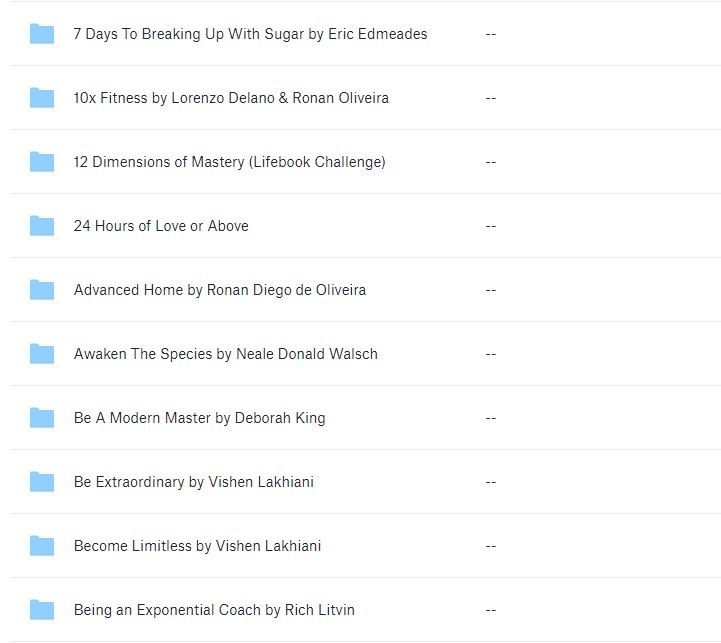The image size is (721, 643).
Task: Open Awaken The Species by Neale Donald Walsch name
Action: point(225,354)
